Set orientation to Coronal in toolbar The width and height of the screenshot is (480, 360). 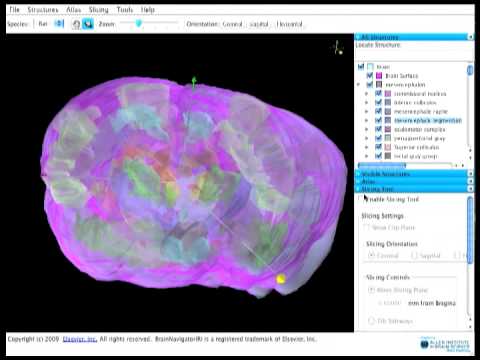point(232,24)
